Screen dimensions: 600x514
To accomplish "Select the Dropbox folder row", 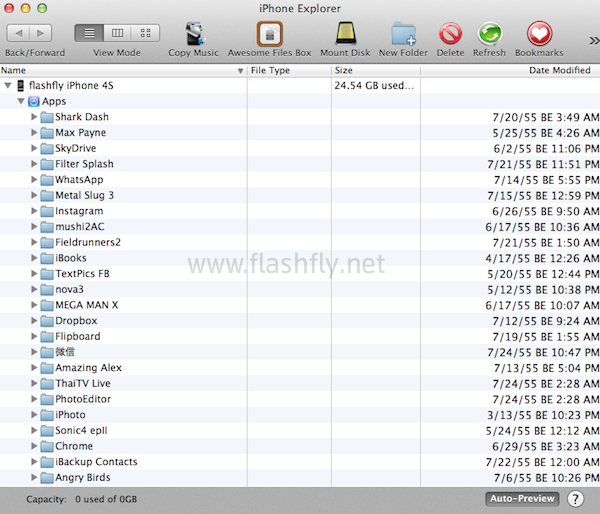I will click(x=76, y=321).
